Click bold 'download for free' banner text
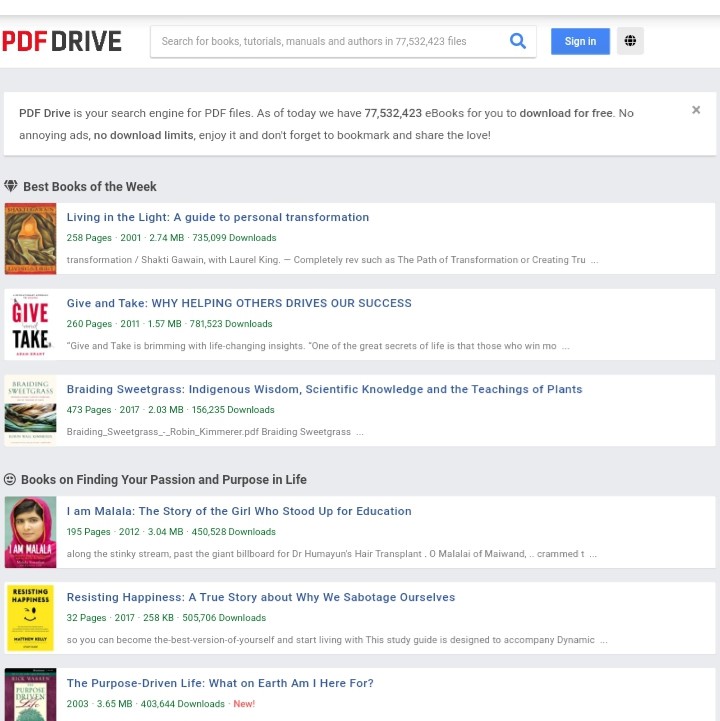 [x=566, y=113]
